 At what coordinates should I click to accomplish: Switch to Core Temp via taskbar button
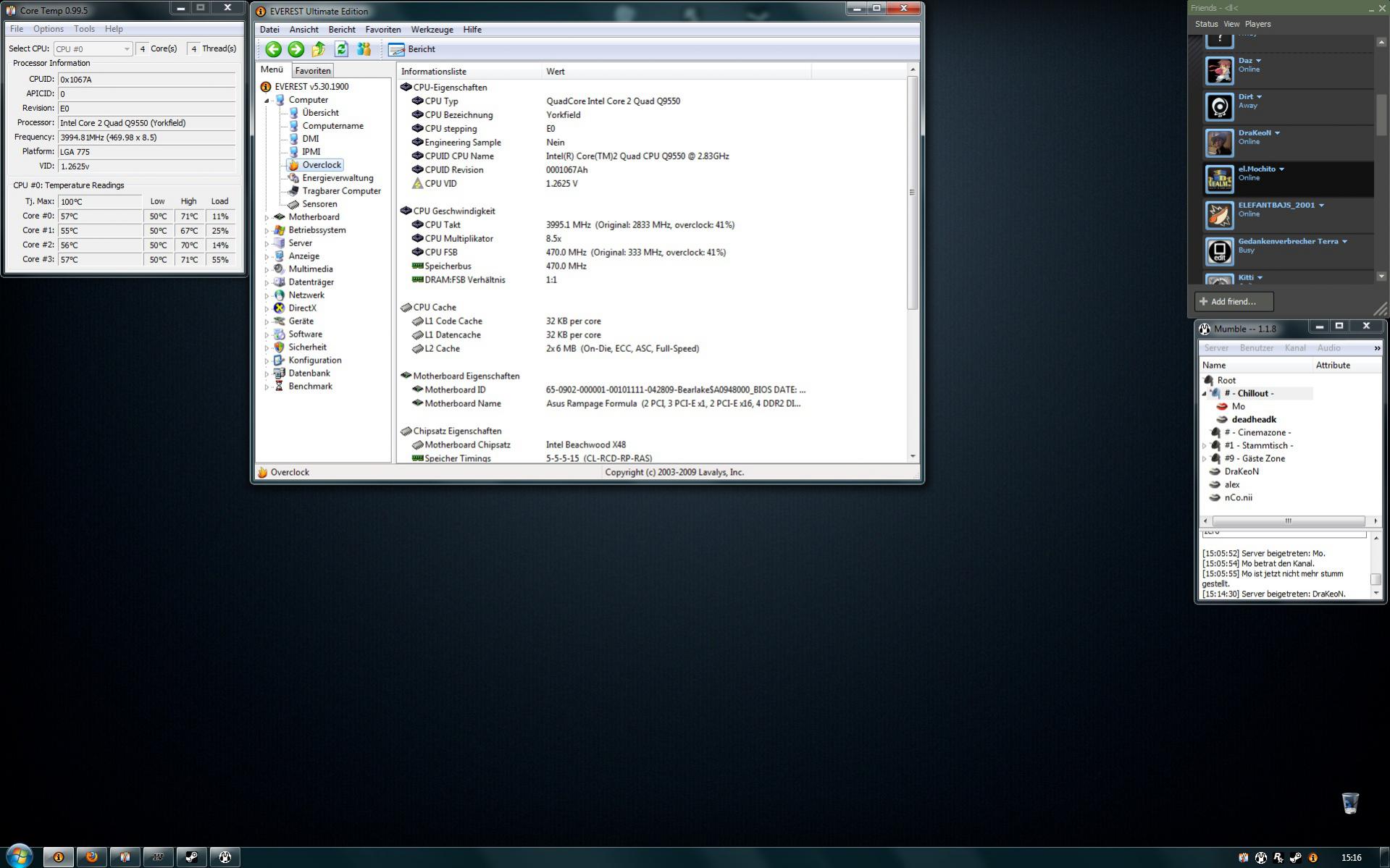pos(125,857)
